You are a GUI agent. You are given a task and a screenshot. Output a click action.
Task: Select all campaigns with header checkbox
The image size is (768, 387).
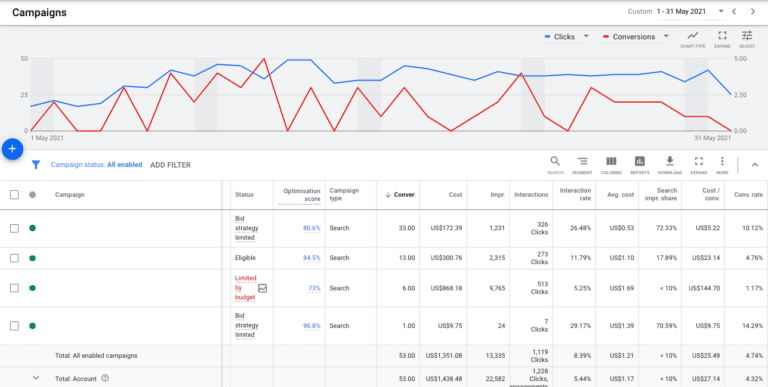pos(15,195)
